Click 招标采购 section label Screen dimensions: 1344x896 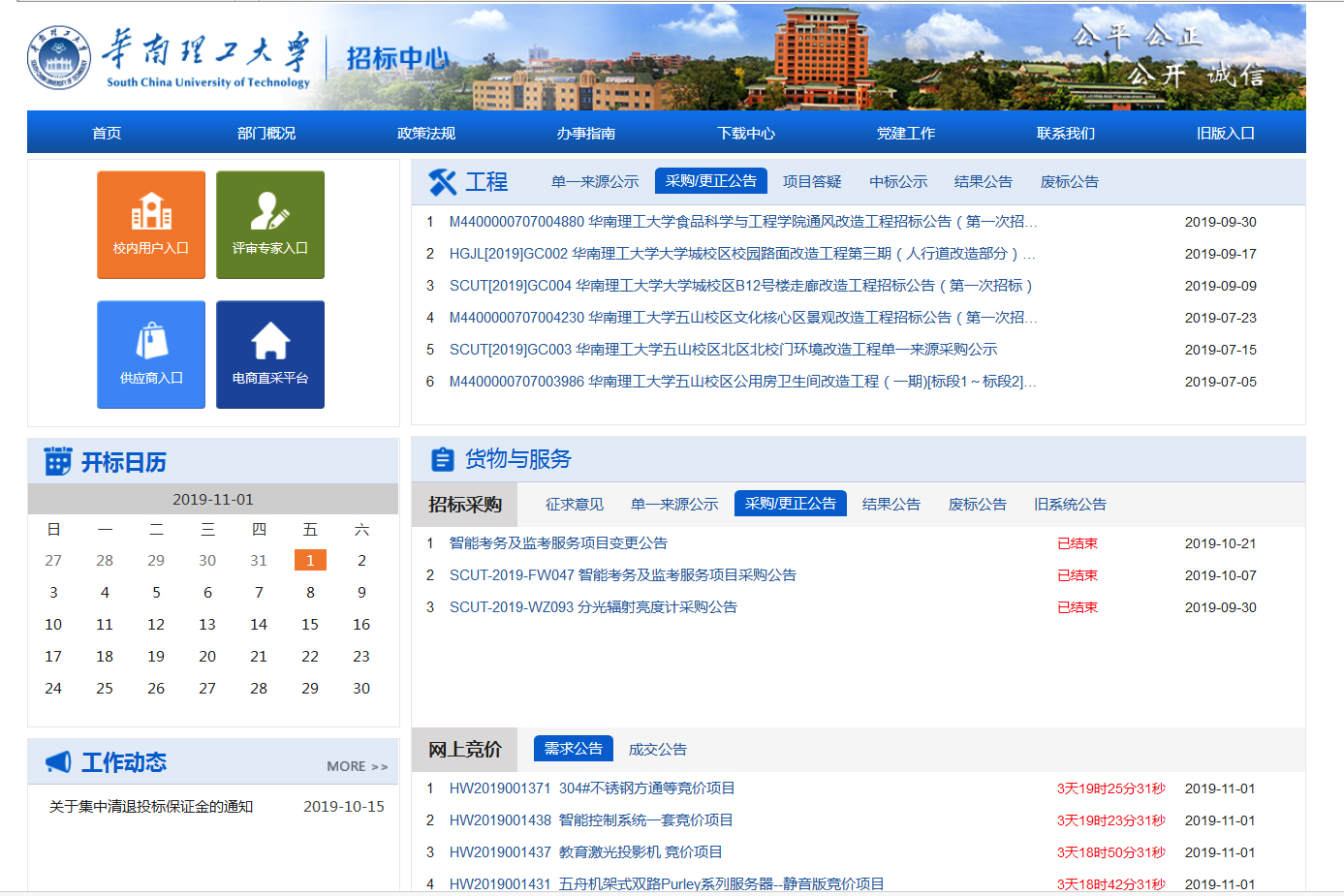(465, 504)
